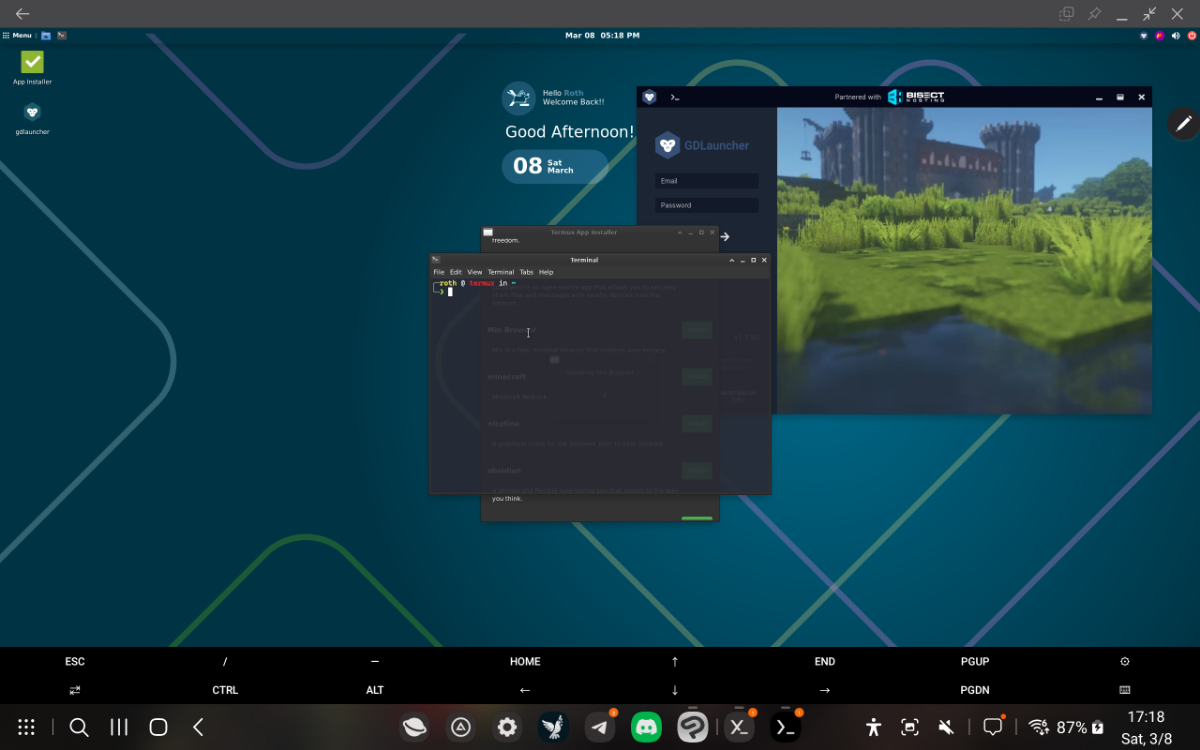Tap the PGDN extra key

pos(975,690)
